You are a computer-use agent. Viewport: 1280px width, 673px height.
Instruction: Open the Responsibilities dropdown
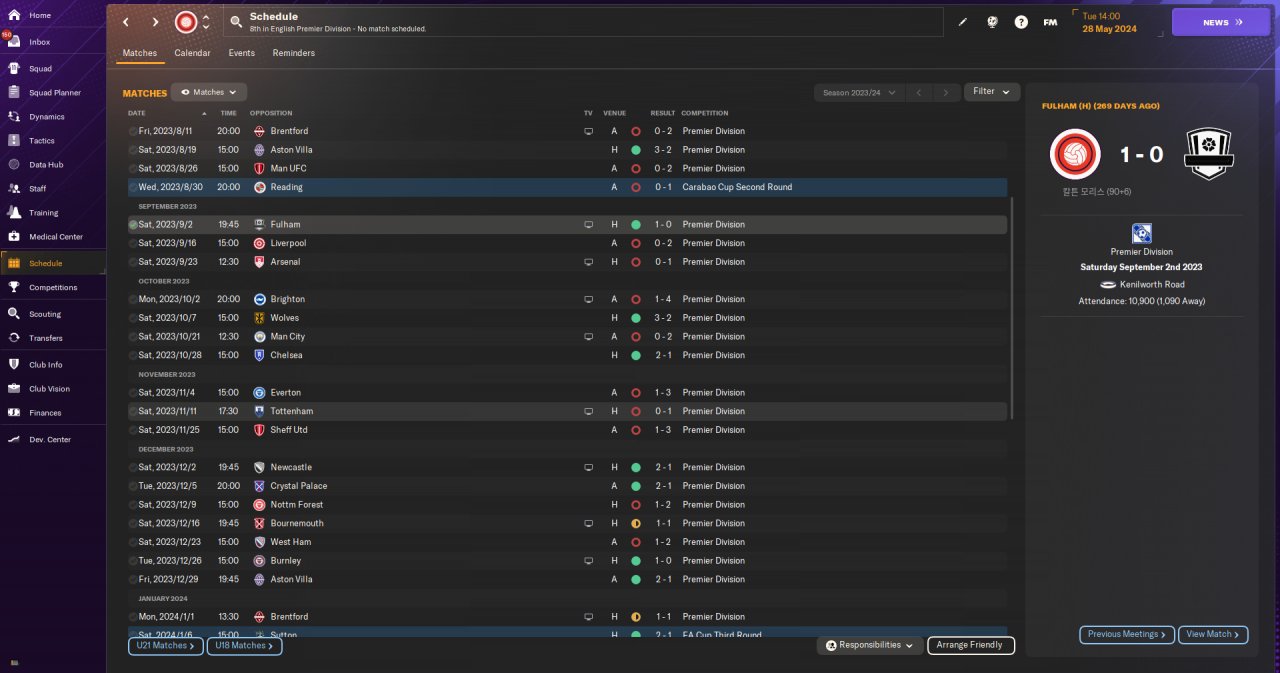coord(869,645)
